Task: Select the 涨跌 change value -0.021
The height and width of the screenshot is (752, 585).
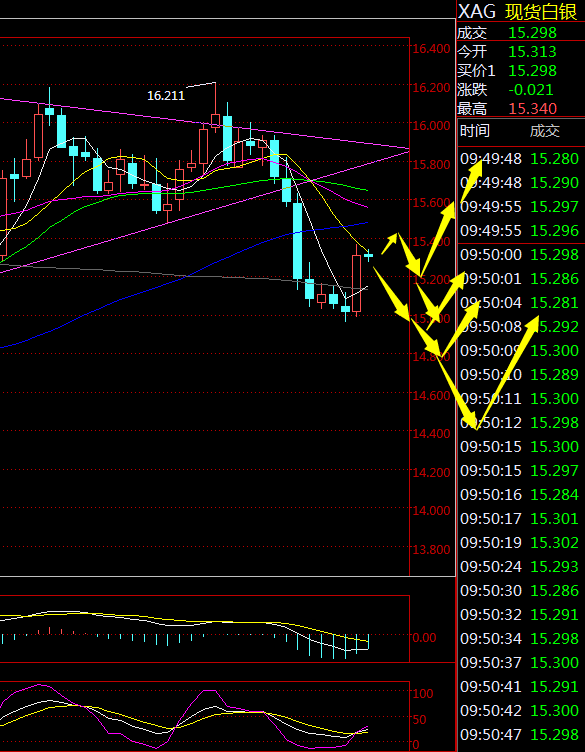Action: coord(530,90)
